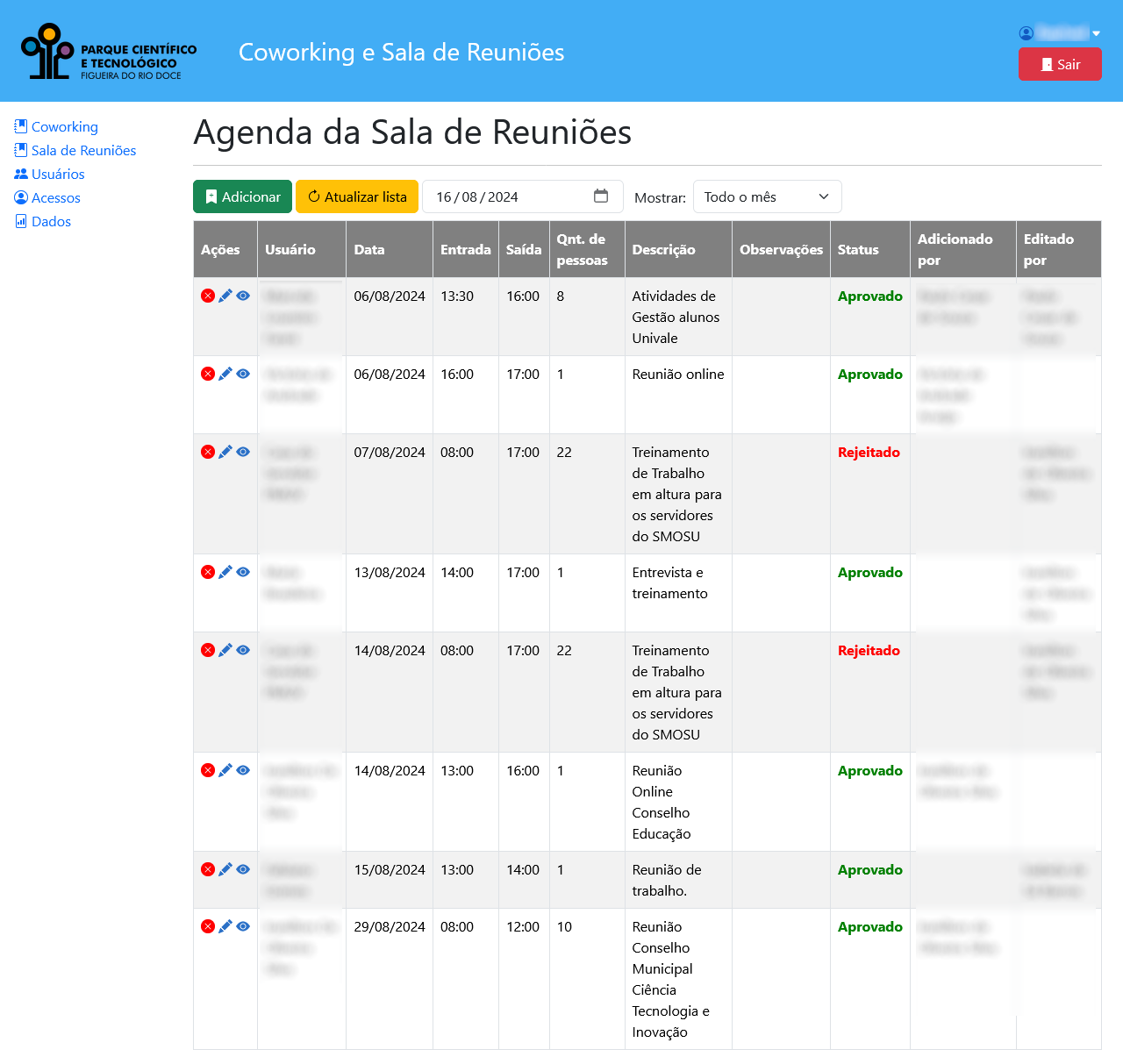Viewport: 1123px width, 1064px height.
Task: Open Dados from the sidebar
Action: 51,222
